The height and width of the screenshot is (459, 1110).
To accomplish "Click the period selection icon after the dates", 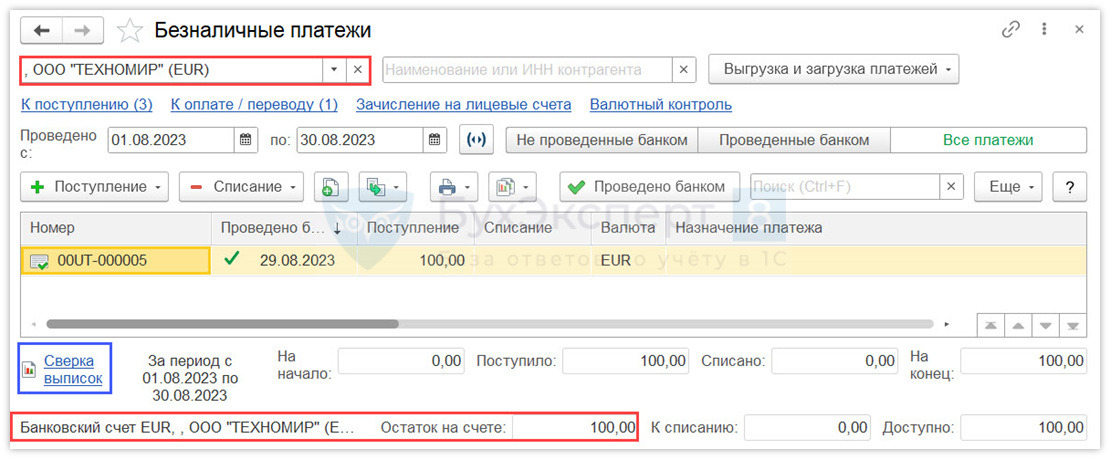I will point(477,140).
